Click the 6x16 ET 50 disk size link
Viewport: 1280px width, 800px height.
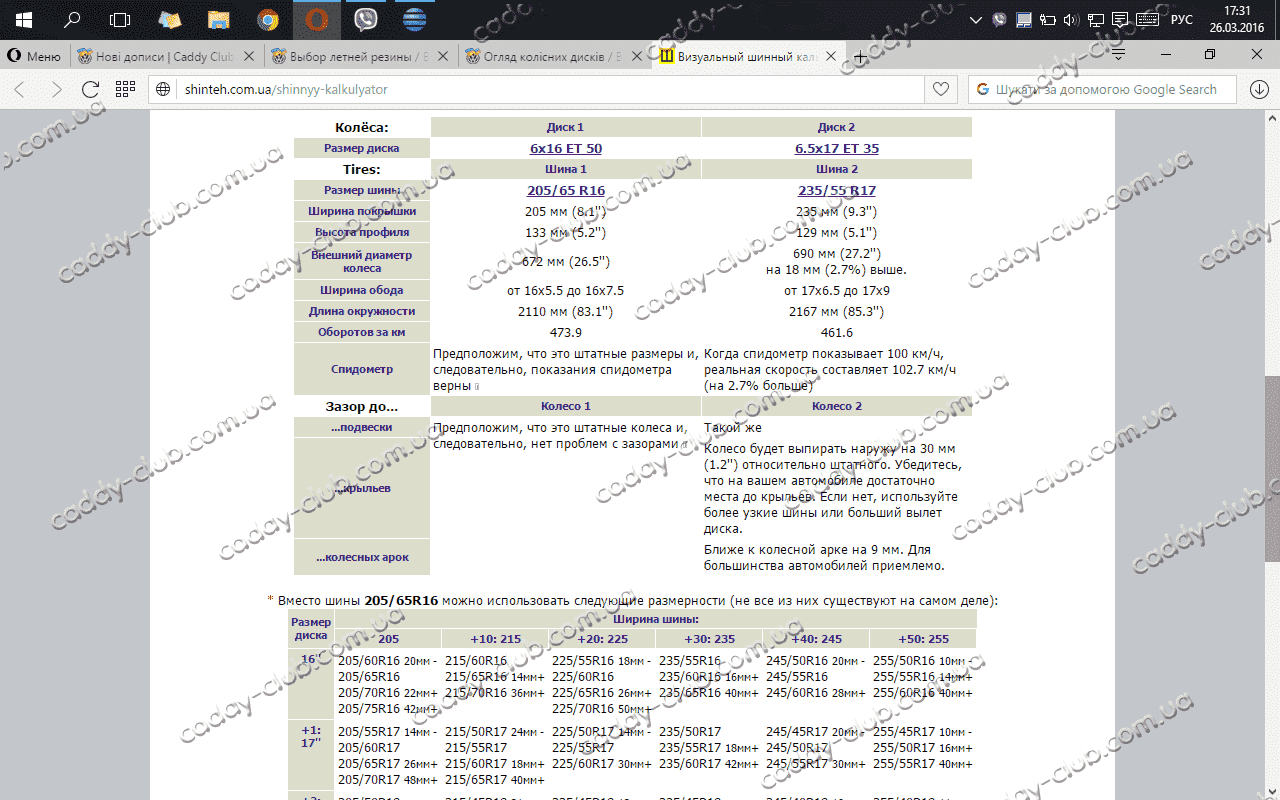click(566, 148)
